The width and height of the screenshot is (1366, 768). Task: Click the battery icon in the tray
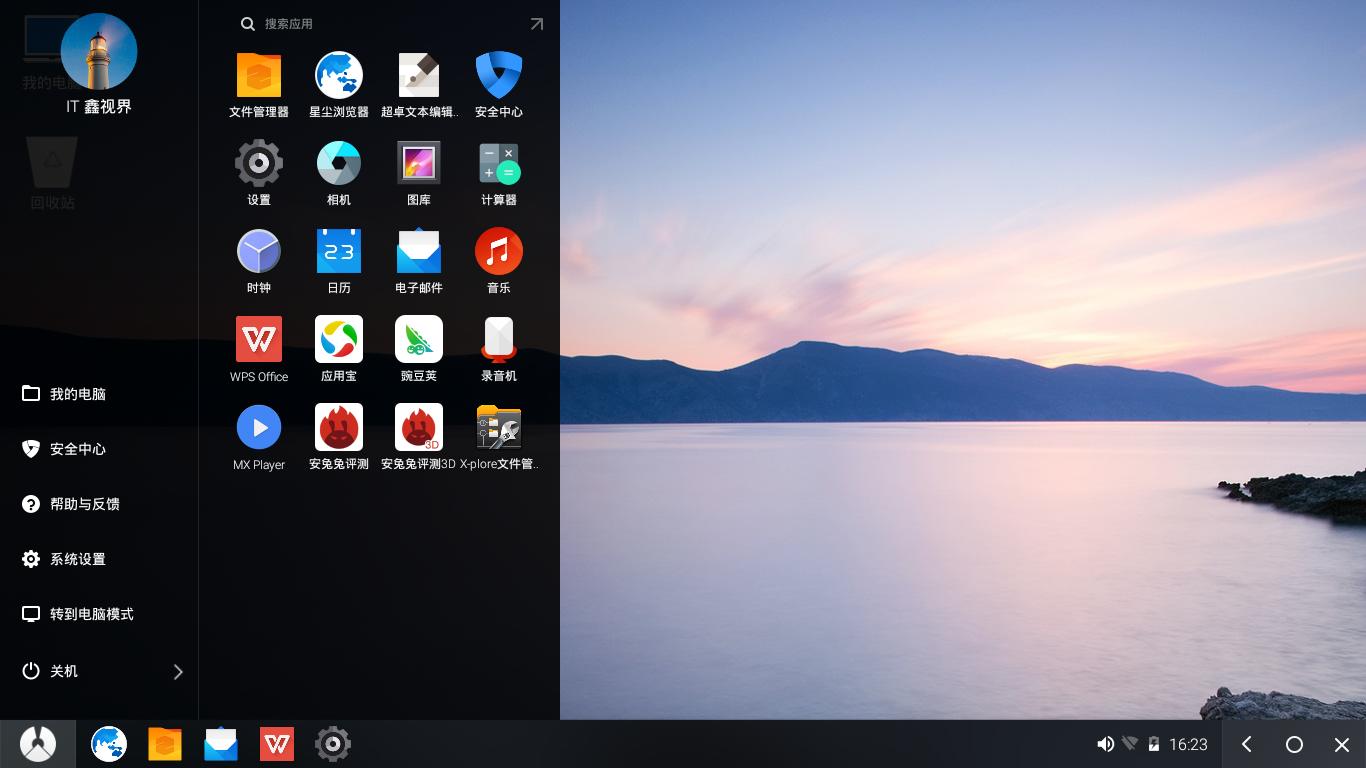coord(1154,744)
